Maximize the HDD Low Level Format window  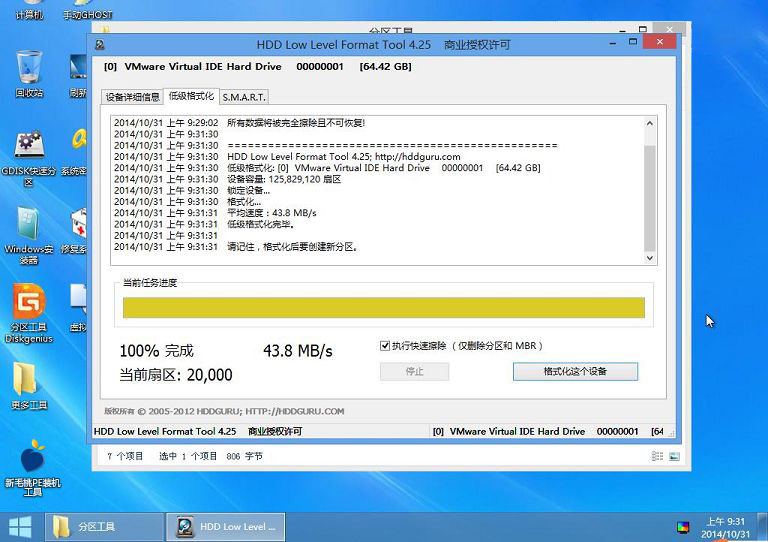pyautogui.click(x=632, y=42)
